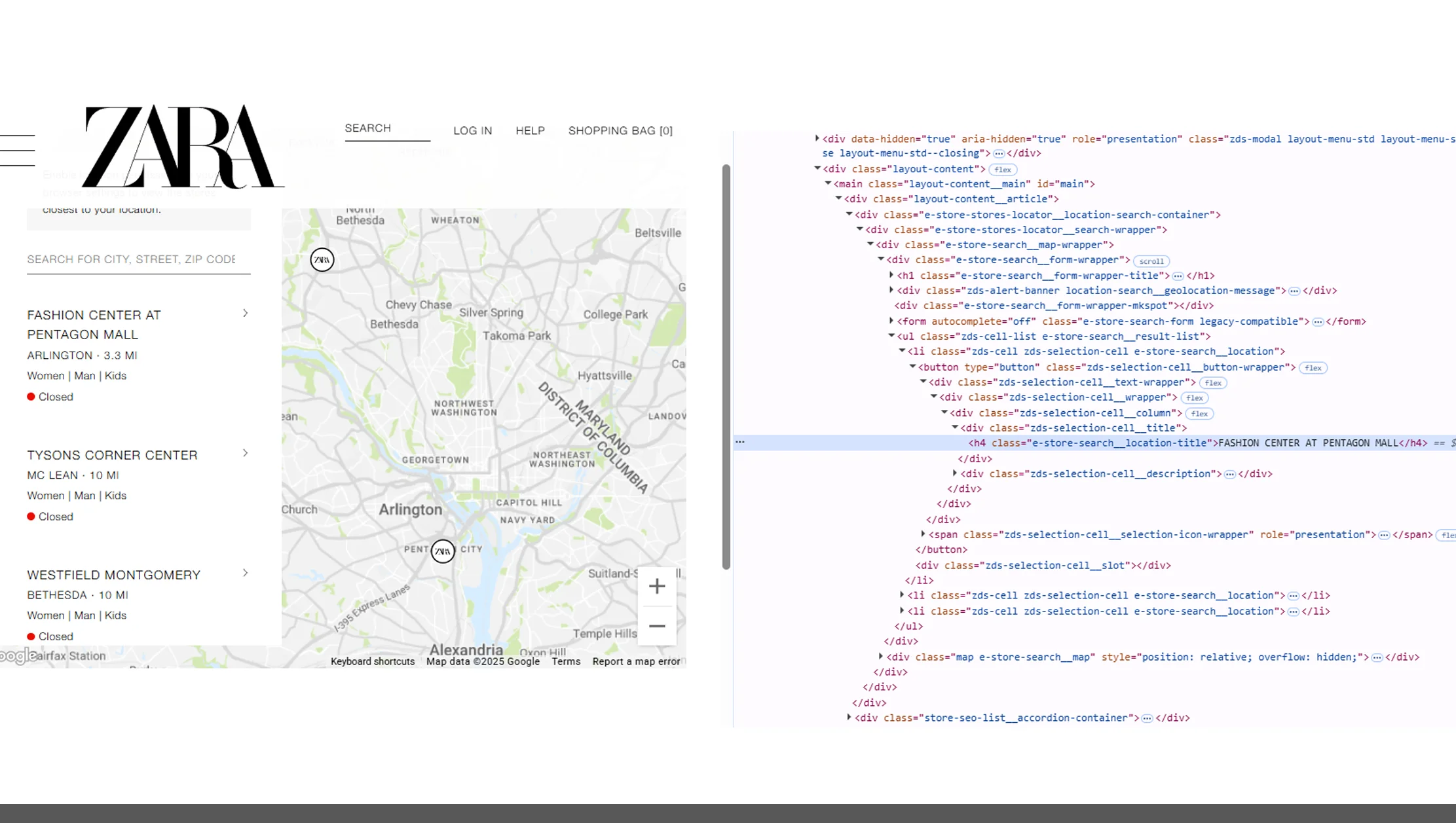Expand the zds-modal layout-menu-std div

817,138
